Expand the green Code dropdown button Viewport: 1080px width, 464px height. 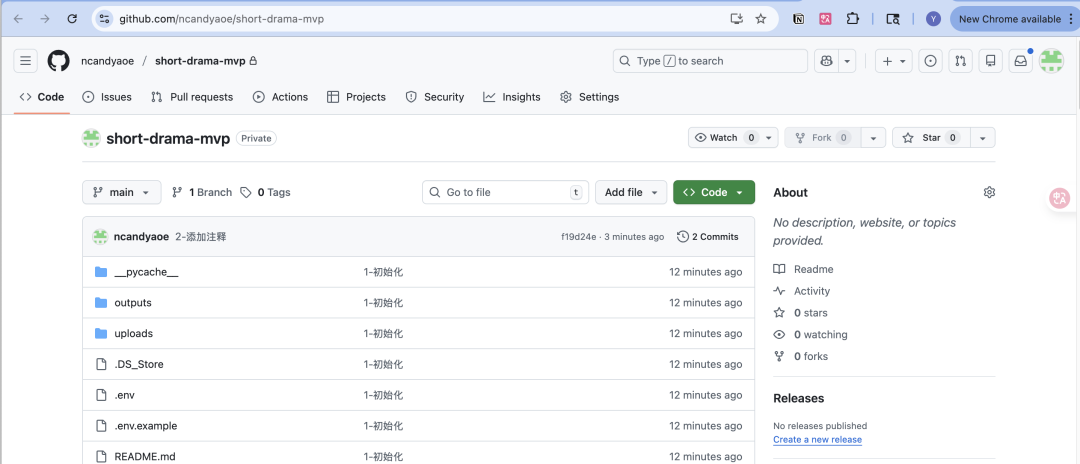tap(714, 192)
